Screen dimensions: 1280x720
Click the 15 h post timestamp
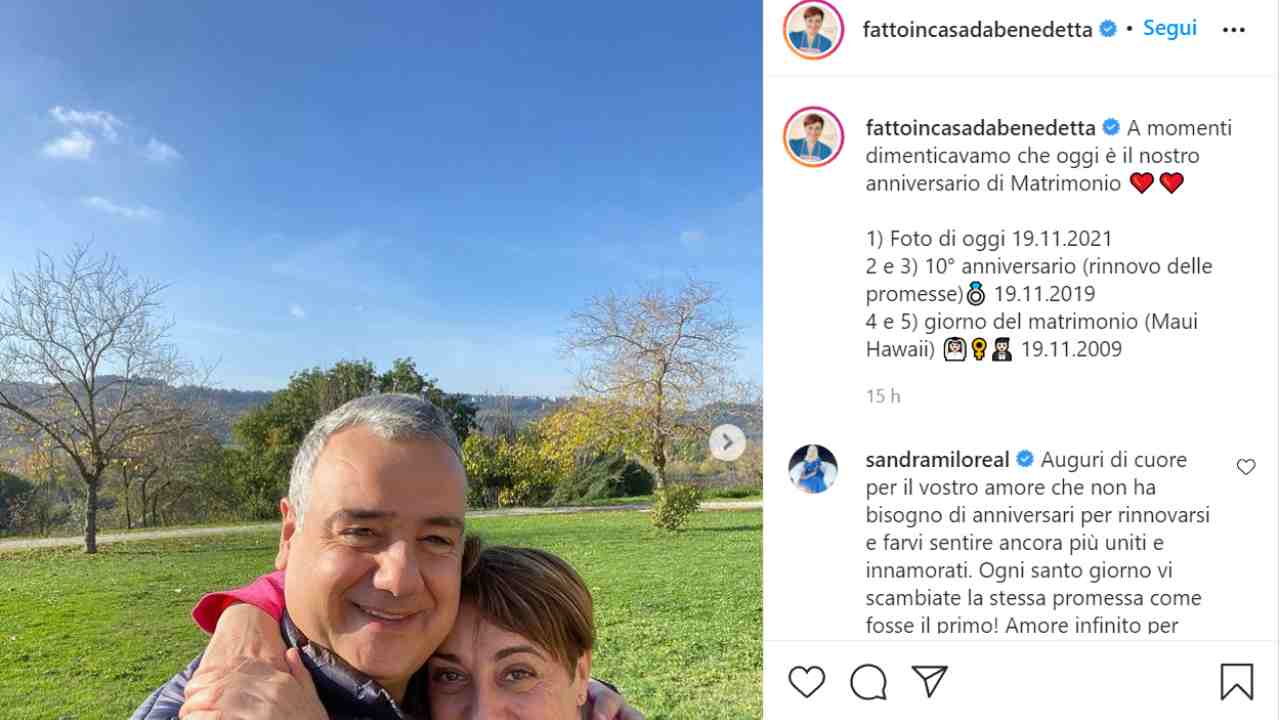point(883,396)
